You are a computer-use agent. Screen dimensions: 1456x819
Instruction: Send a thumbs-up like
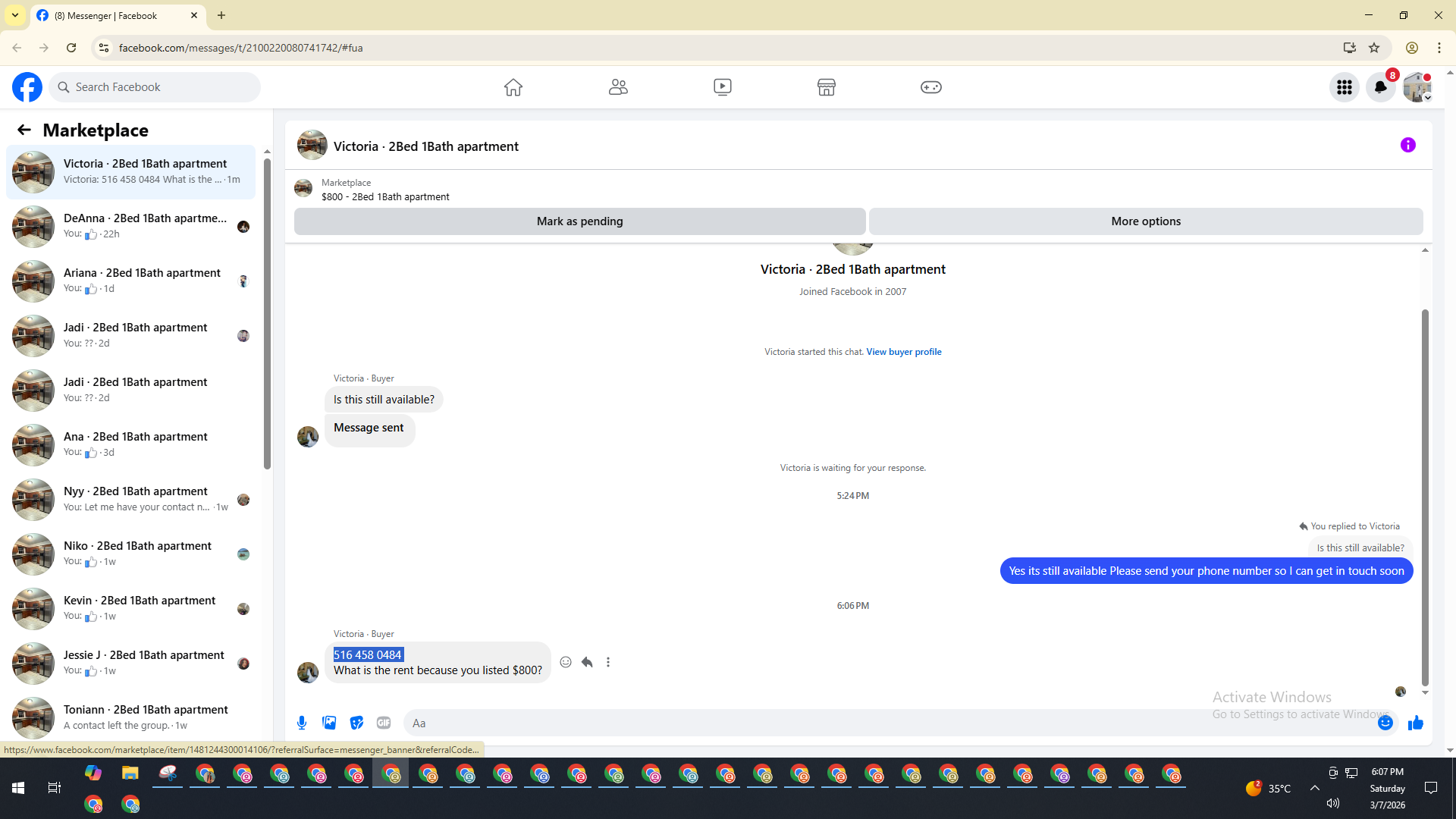click(x=1416, y=723)
